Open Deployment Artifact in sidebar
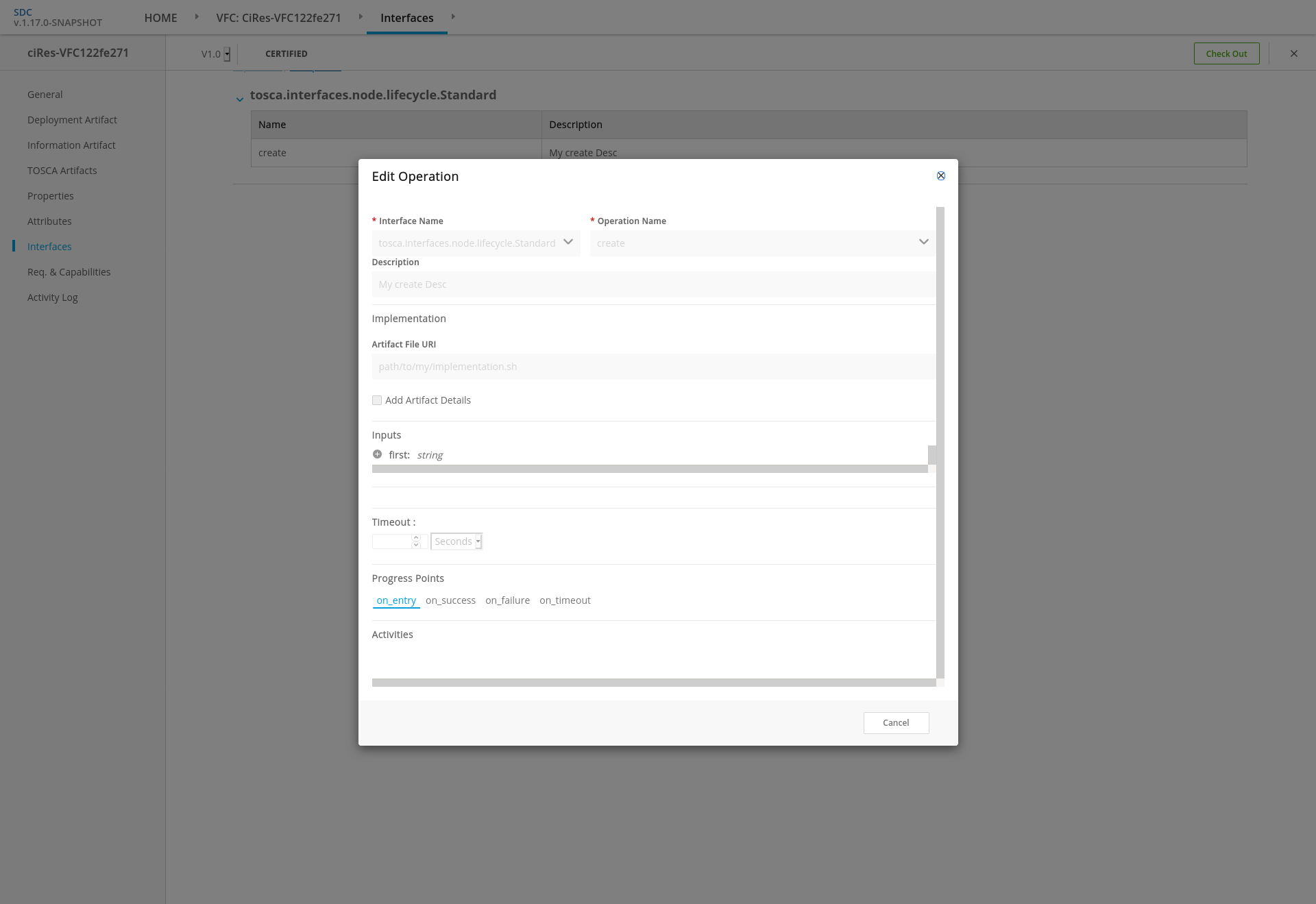The height and width of the screenshot is (904, 1316). tap(72, 120)
